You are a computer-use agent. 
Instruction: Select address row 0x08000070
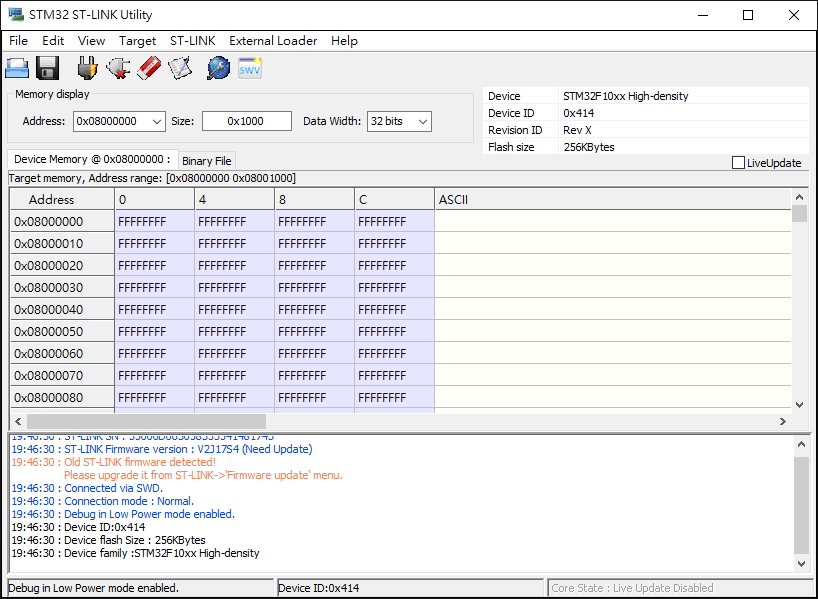63,375
